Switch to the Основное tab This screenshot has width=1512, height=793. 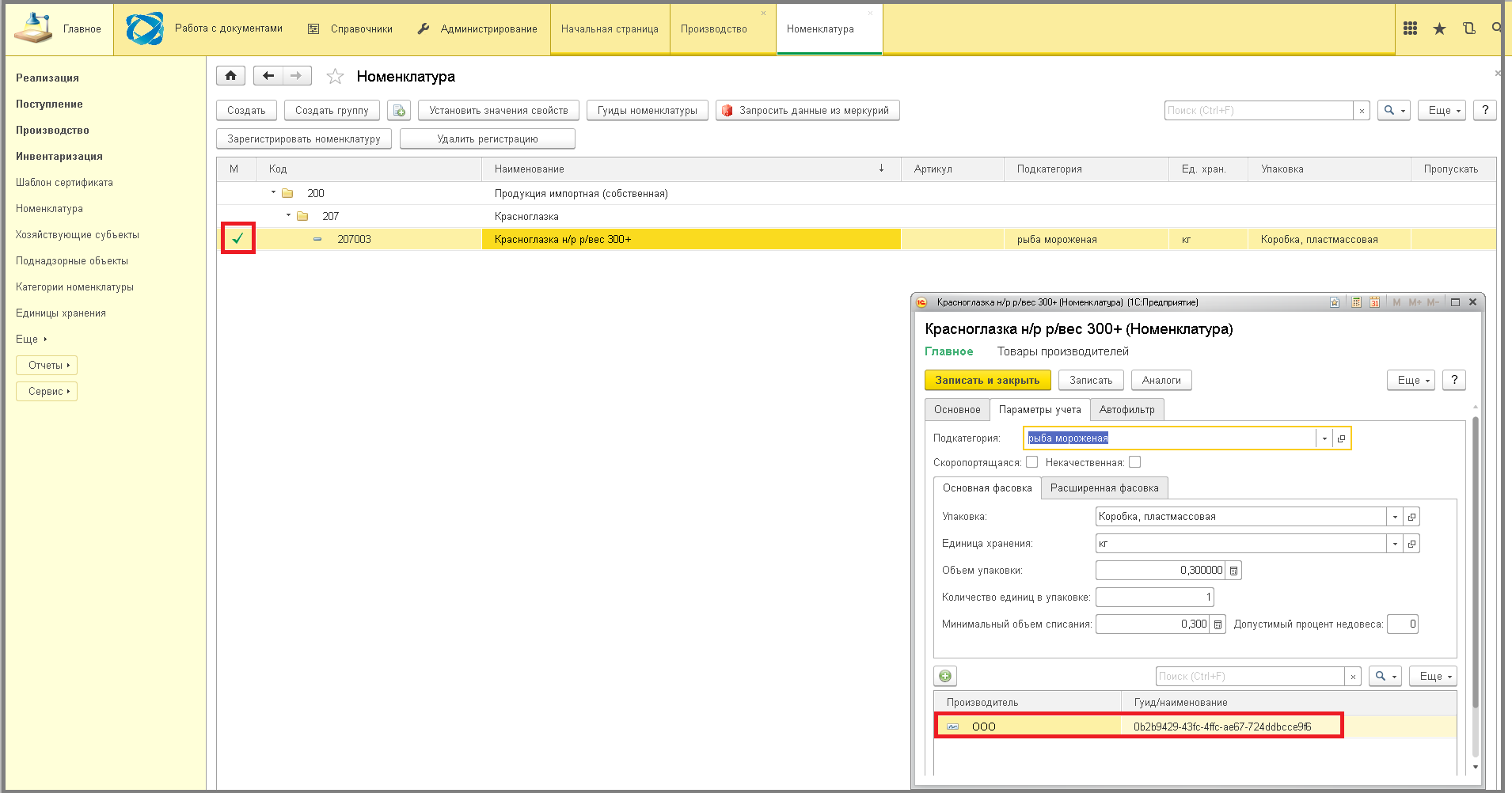coord(957,409)
